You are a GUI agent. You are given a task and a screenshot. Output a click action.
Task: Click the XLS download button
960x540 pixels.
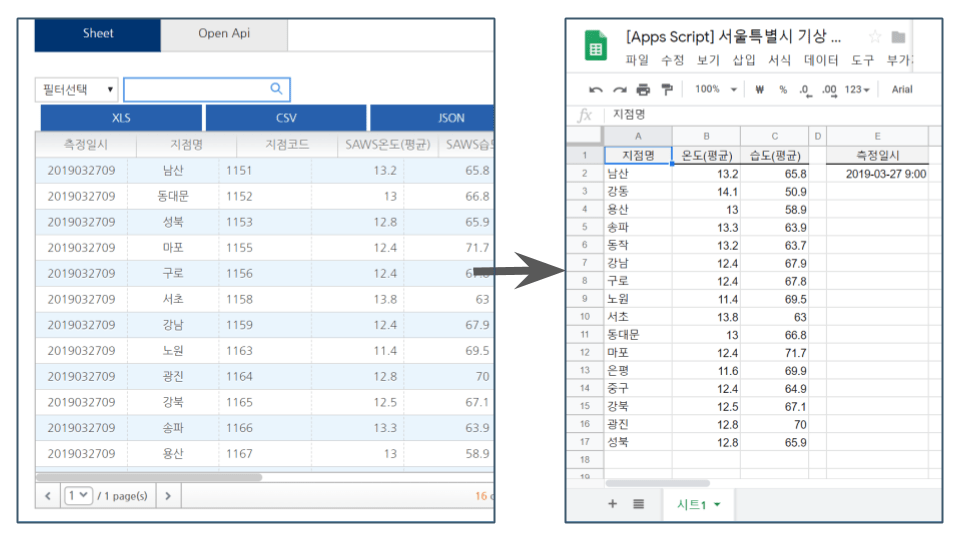121,118
